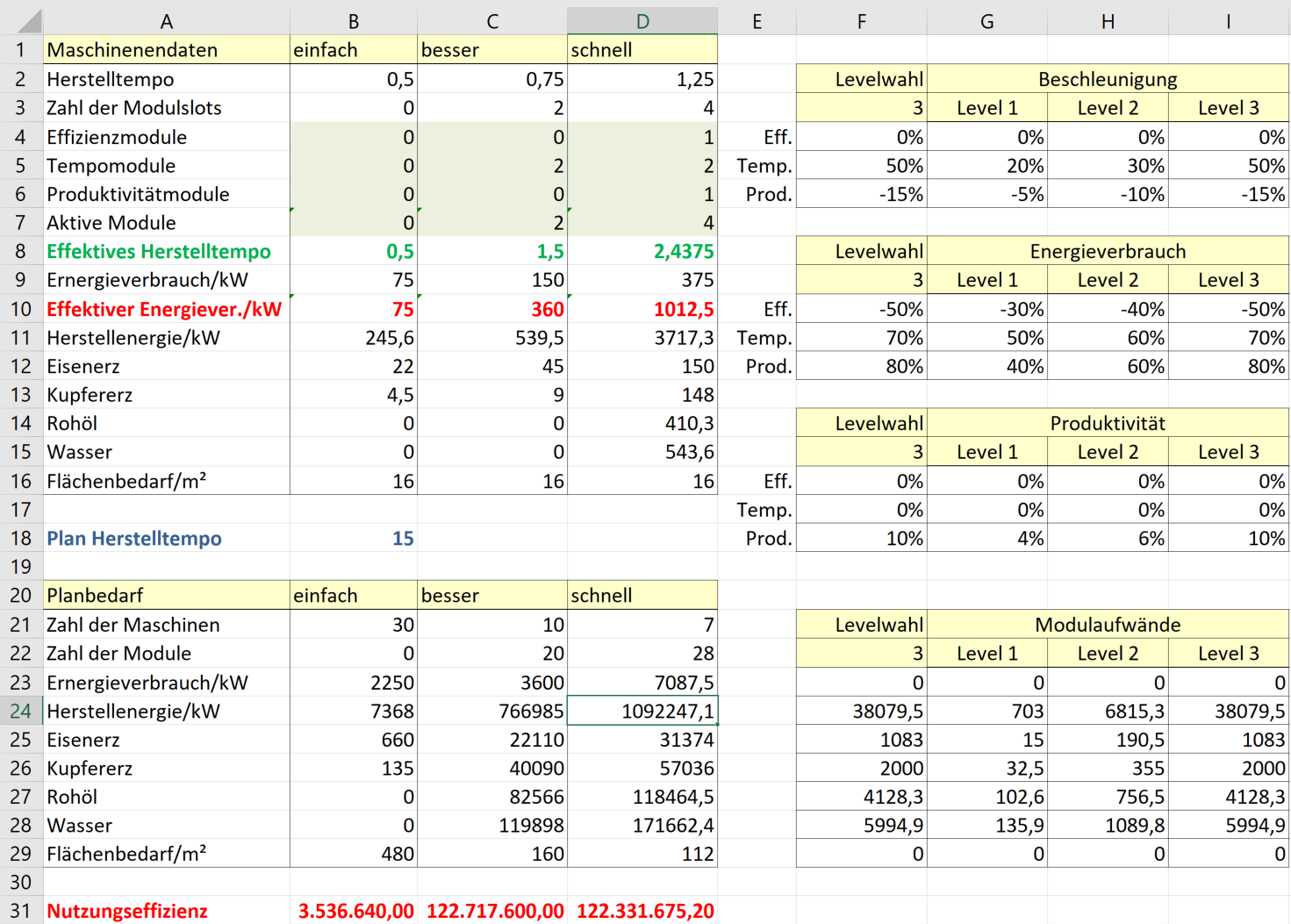Select the value 1089,8 in column H
The image size is (1291, 924).
pos(1108,825)
